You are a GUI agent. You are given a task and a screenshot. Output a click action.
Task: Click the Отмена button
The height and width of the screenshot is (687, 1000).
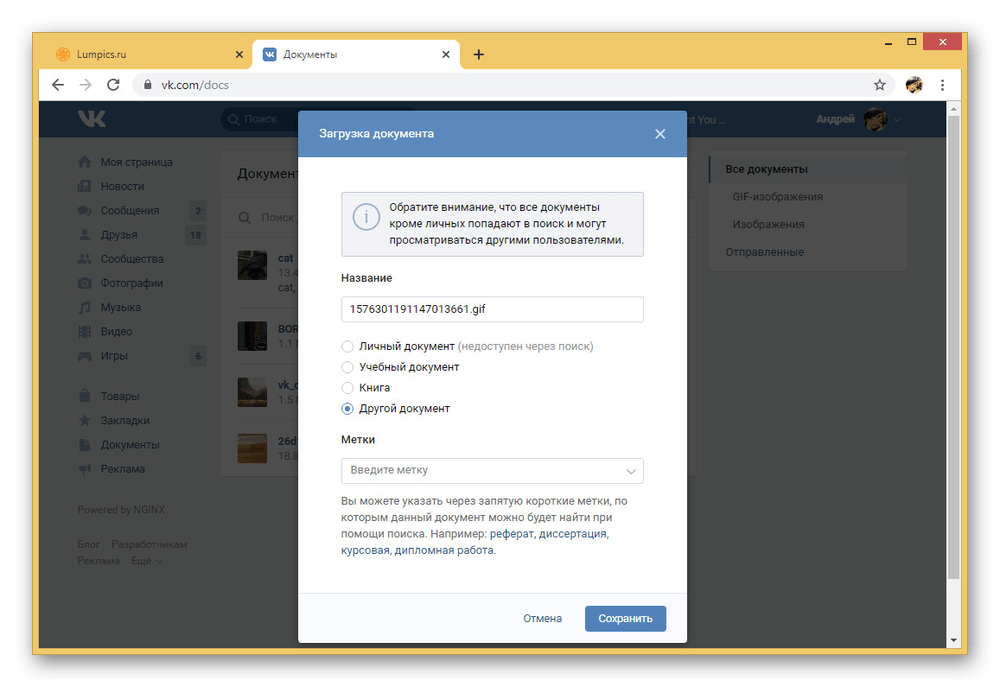(x=542, y=619)
